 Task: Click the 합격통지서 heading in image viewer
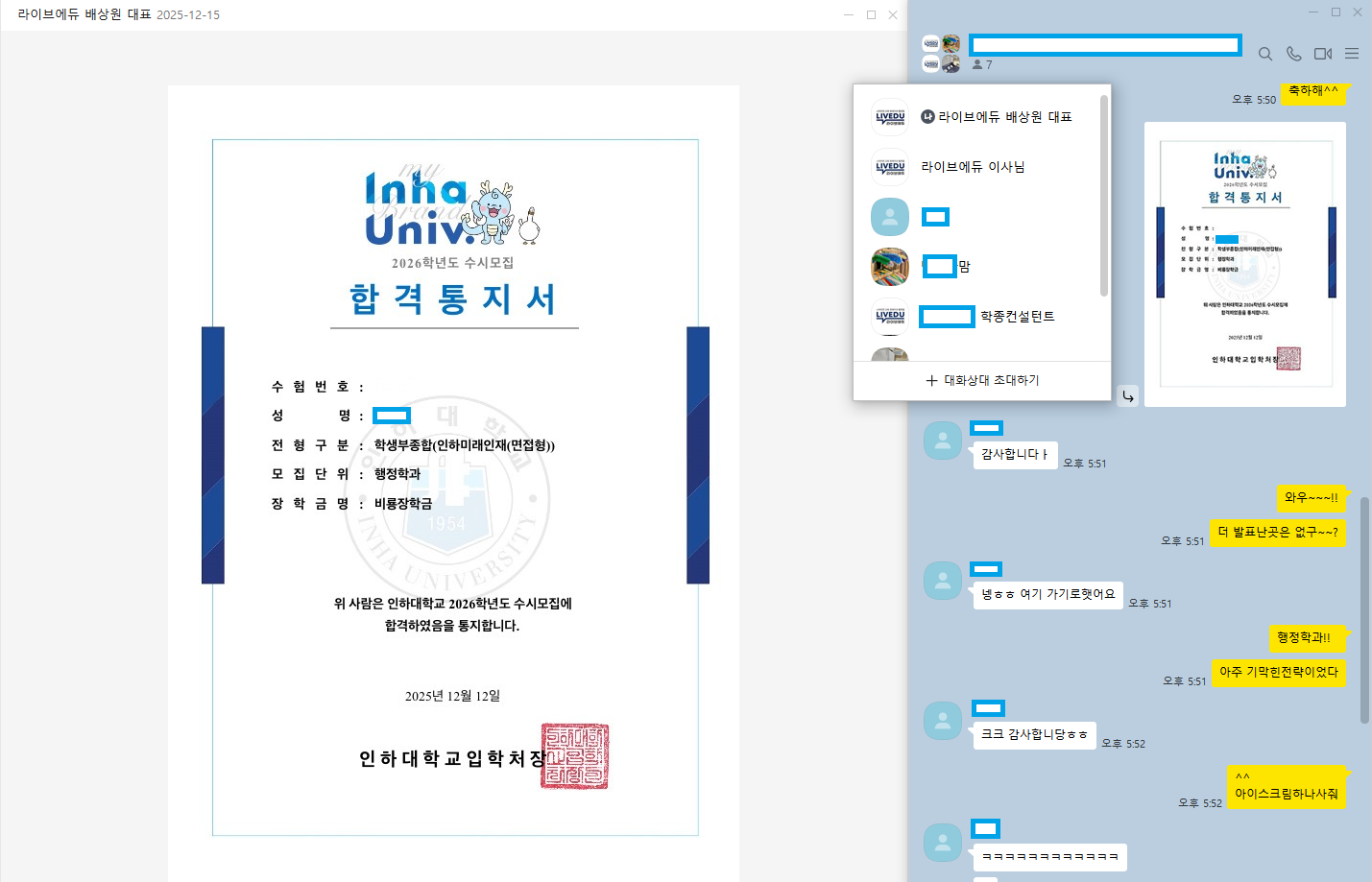tap(453, 299)
